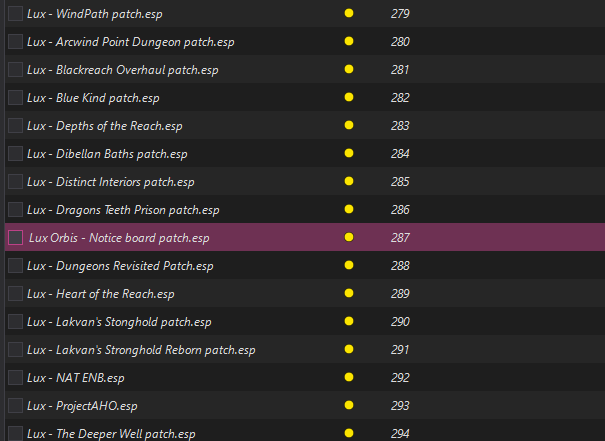Image resolution: width=605 pixels, height=441 pixels.
Task: Click priority number 285
Action: [400, 182]
